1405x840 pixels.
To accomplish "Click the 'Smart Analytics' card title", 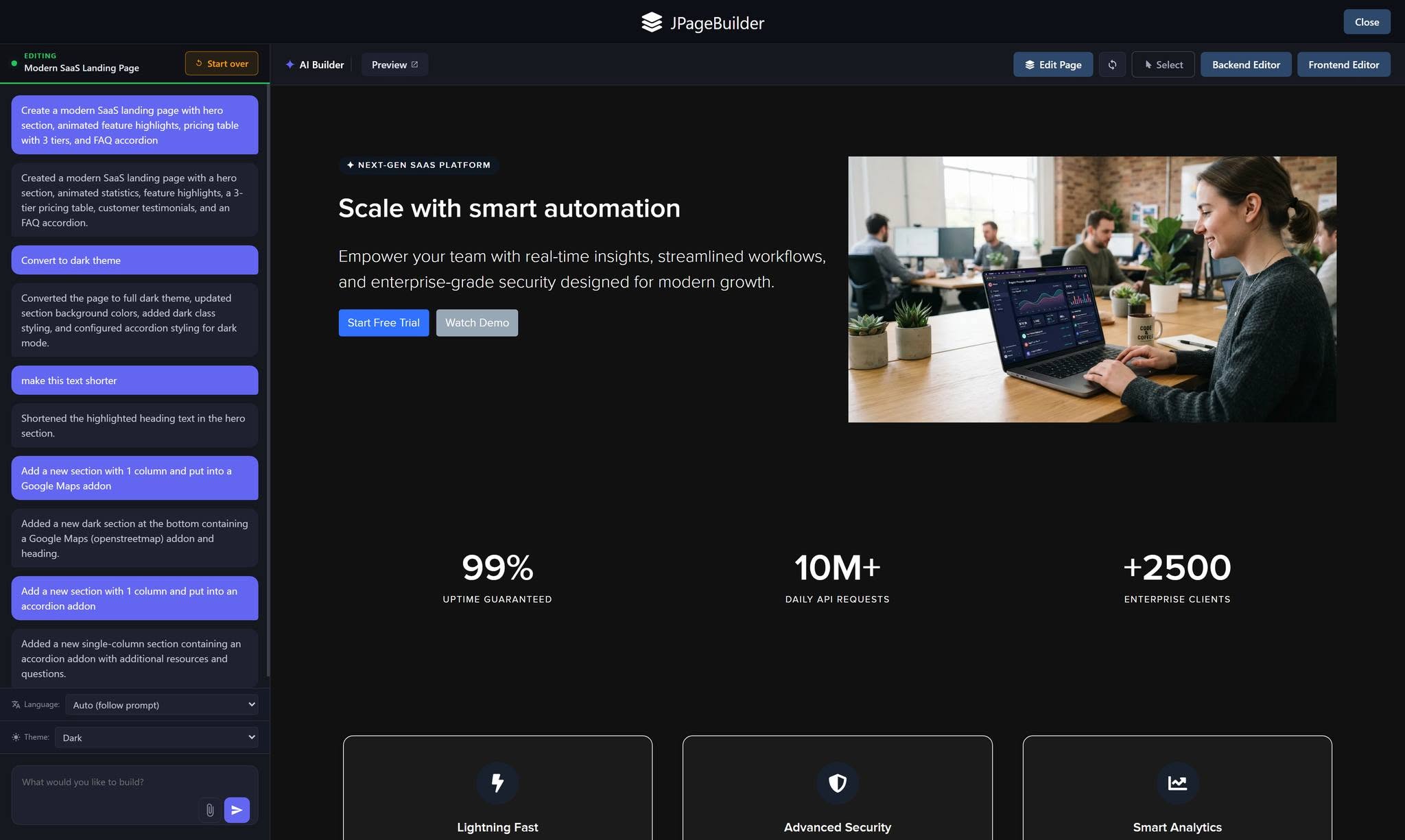I will [1177, 827].
